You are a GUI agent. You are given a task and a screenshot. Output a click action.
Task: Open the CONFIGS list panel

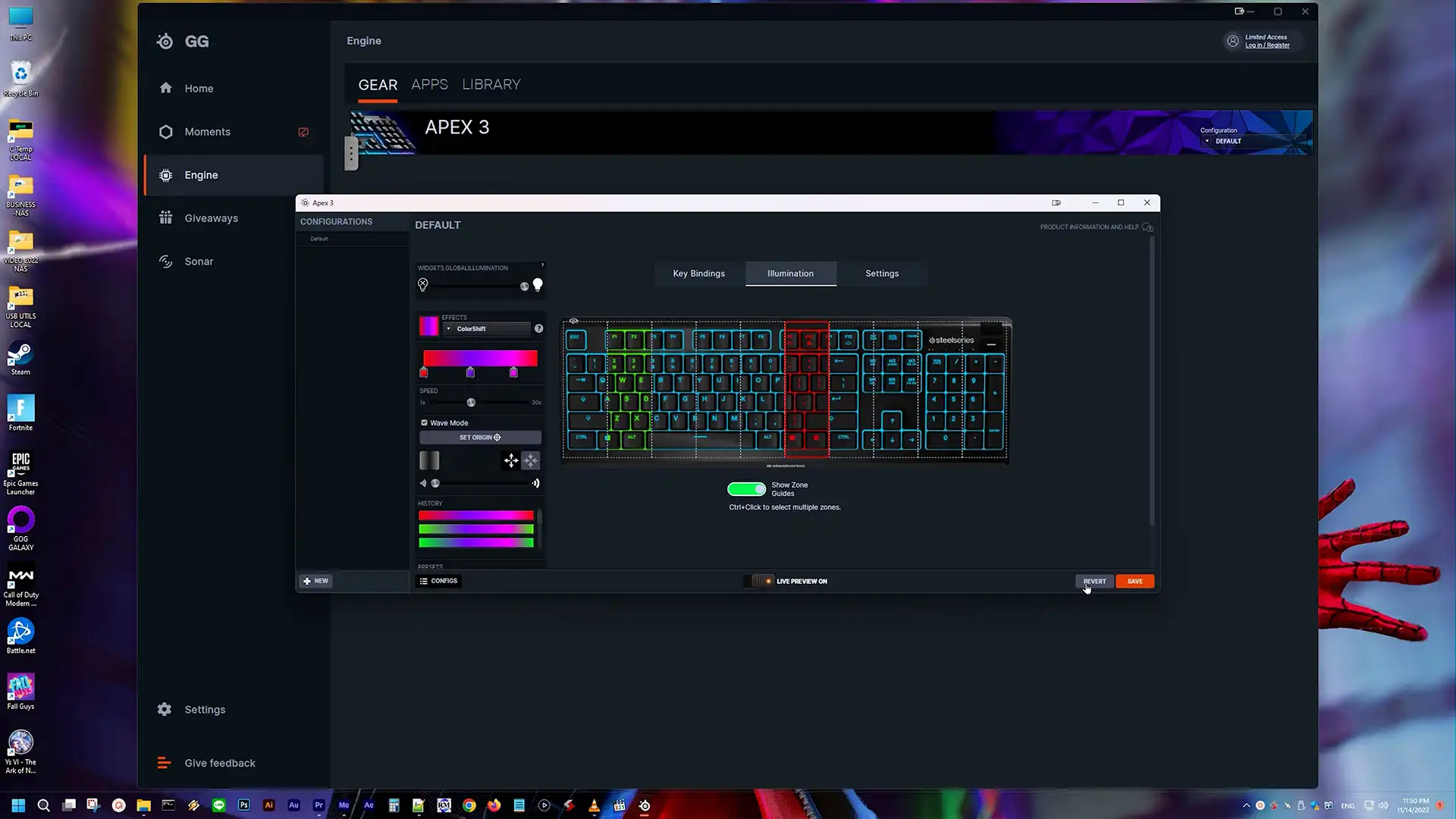click(438, 581)
